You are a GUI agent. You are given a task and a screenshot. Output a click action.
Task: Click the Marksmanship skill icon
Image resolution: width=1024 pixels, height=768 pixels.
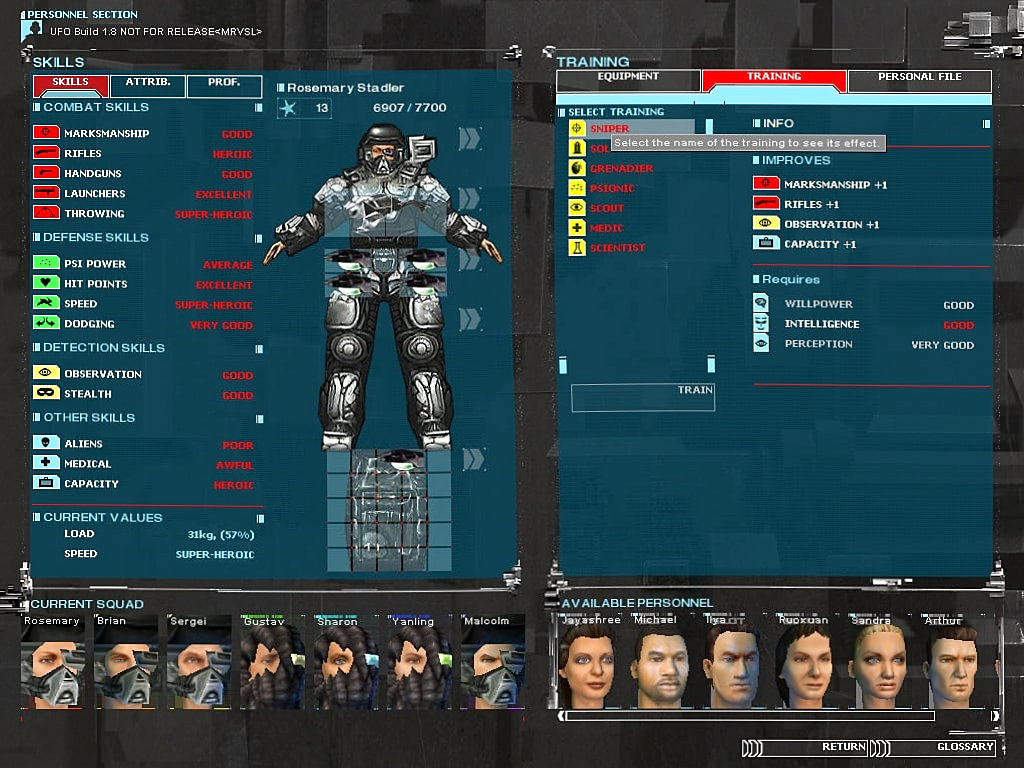[x=46, y=133]
